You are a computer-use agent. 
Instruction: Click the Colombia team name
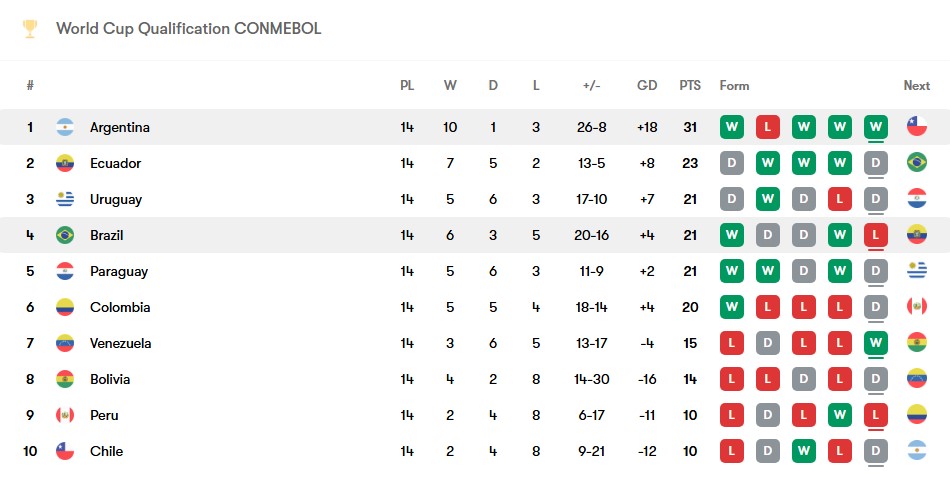click(120, 307)
